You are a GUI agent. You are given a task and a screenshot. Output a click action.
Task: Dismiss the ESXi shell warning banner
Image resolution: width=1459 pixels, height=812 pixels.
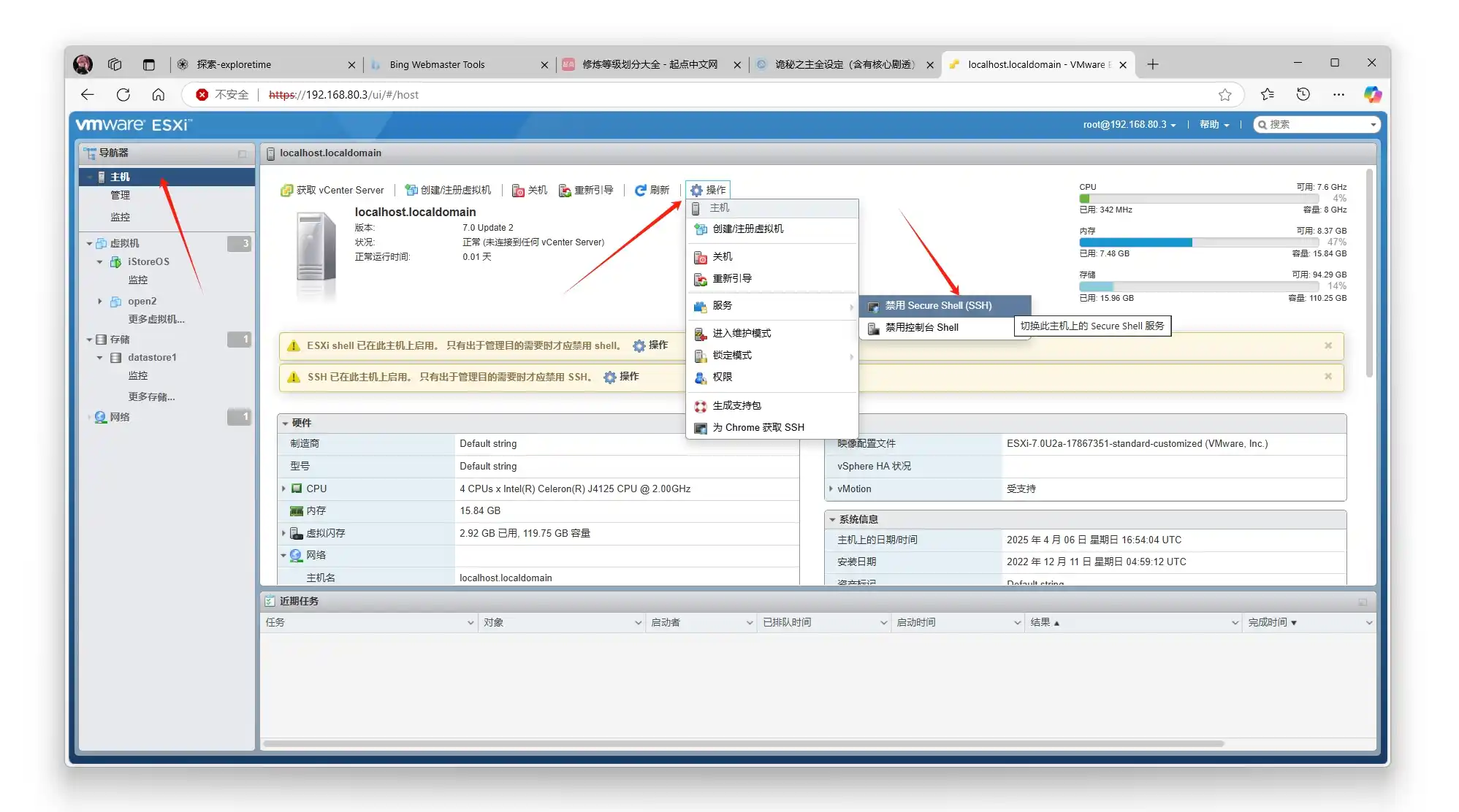tap(1328, 345)
